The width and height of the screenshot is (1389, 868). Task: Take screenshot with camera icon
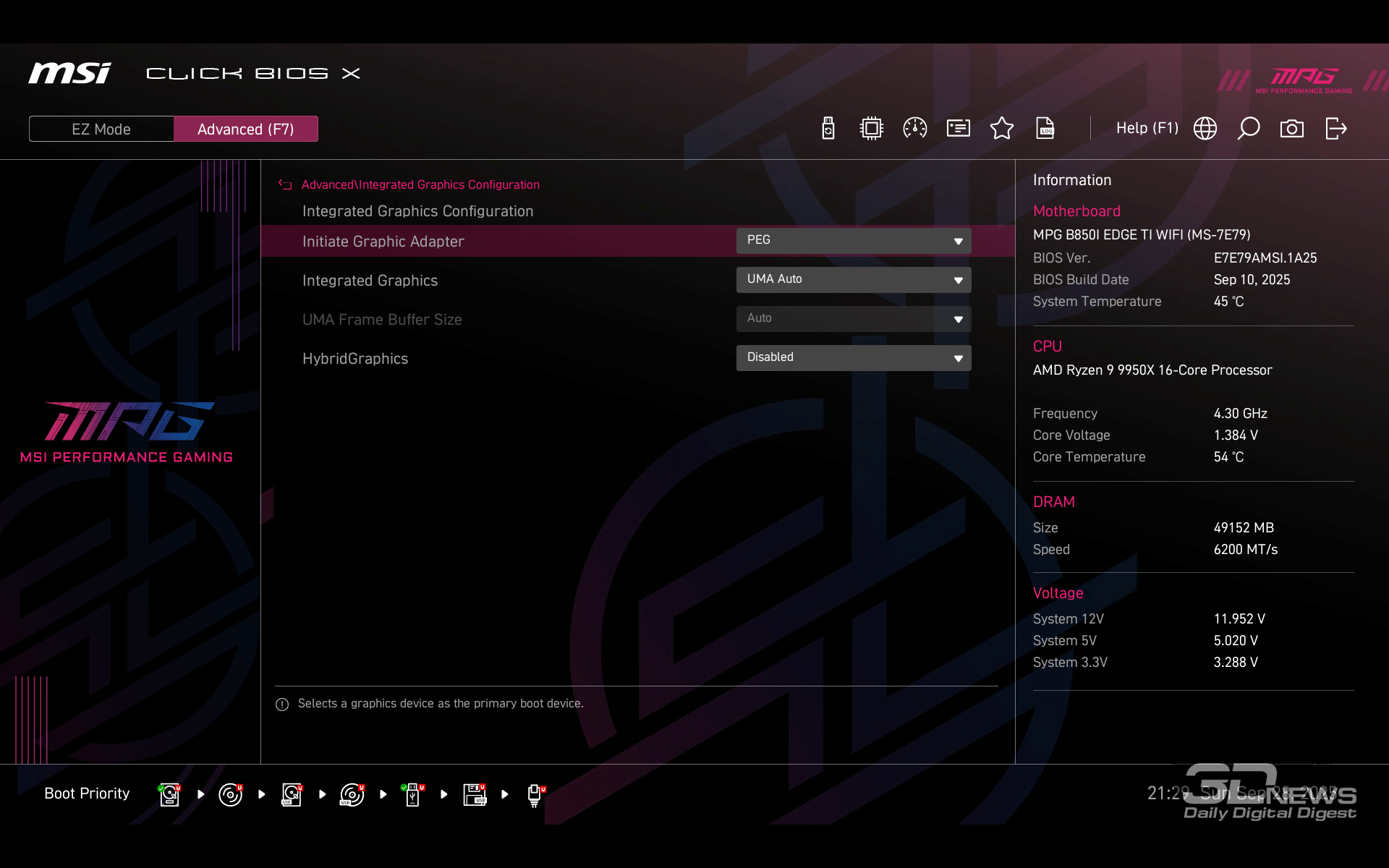click(x=1292, y=129)
